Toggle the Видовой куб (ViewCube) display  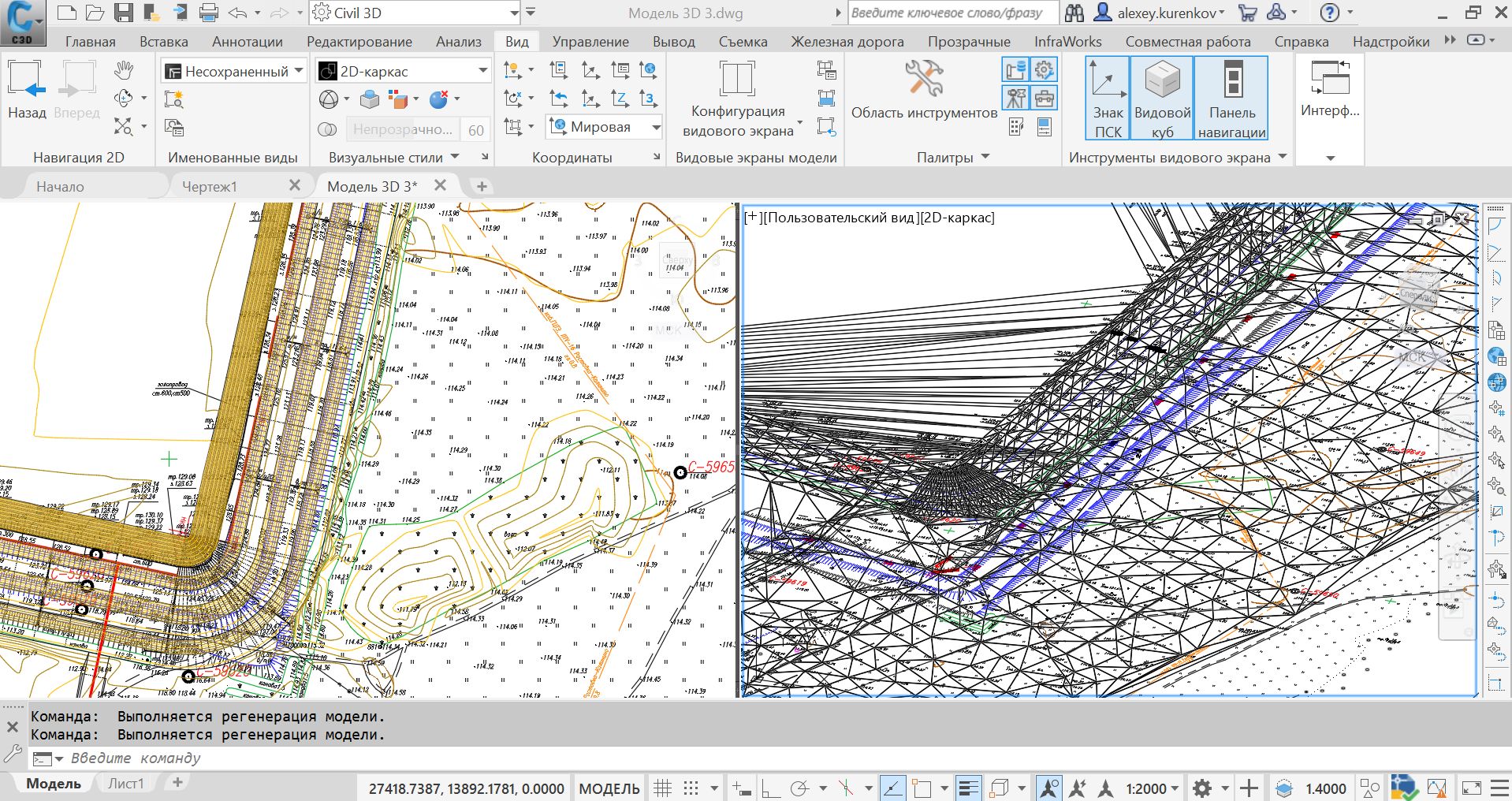1162,98
